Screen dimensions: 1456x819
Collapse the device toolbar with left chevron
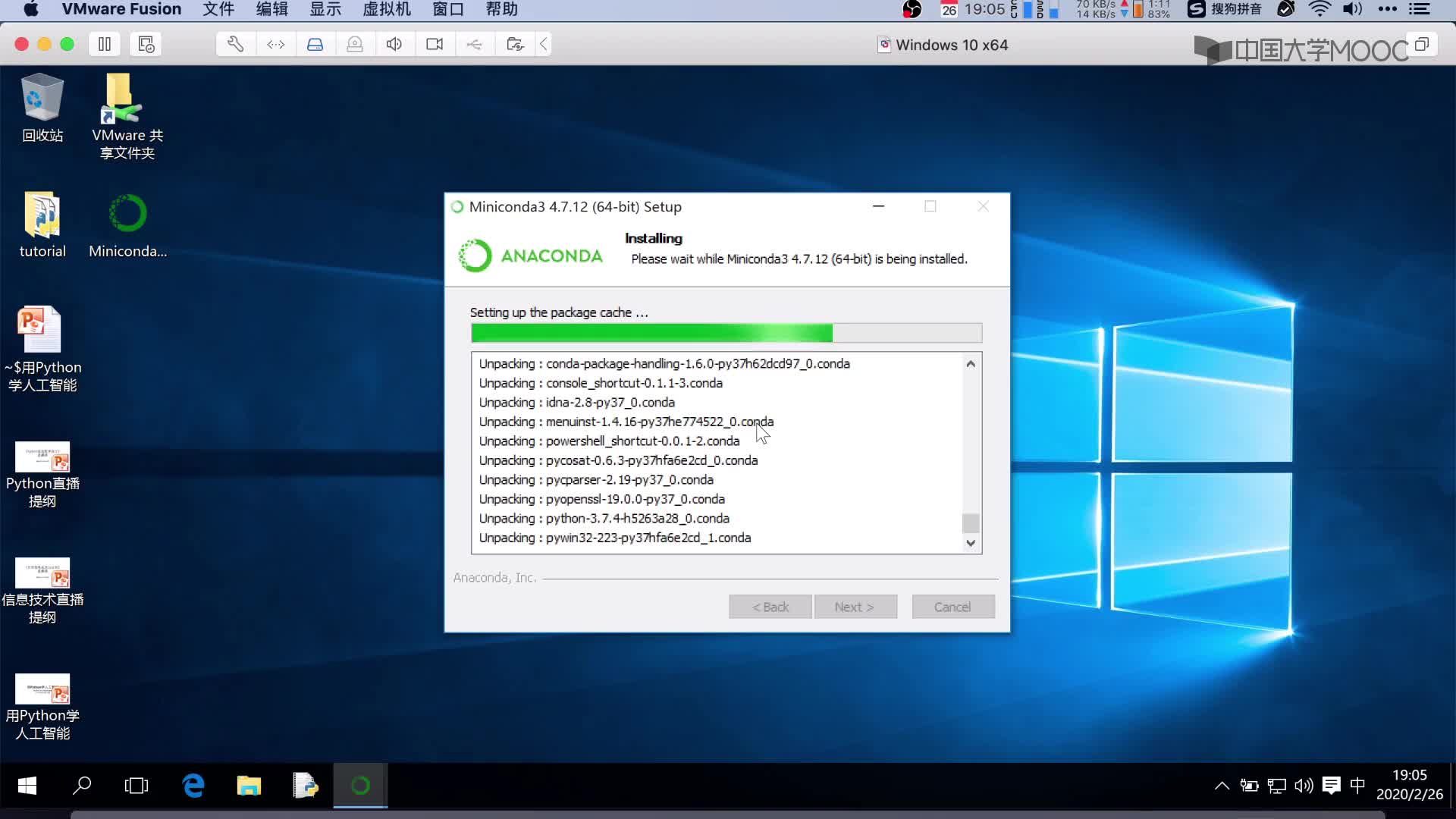coord(544,44)
